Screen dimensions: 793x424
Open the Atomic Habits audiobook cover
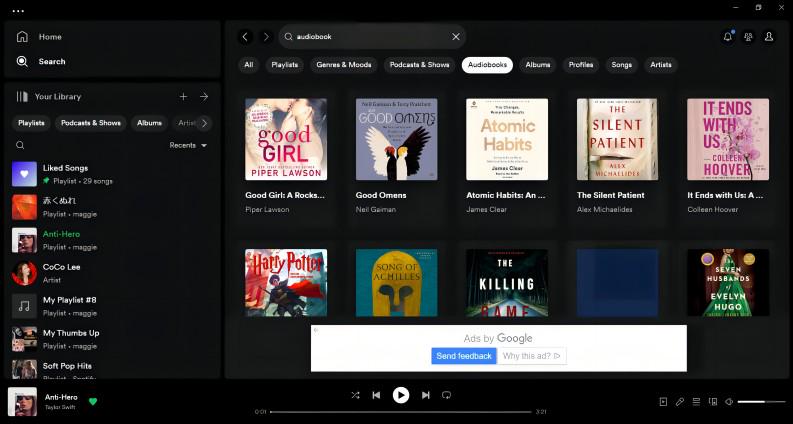coord(507,139)
